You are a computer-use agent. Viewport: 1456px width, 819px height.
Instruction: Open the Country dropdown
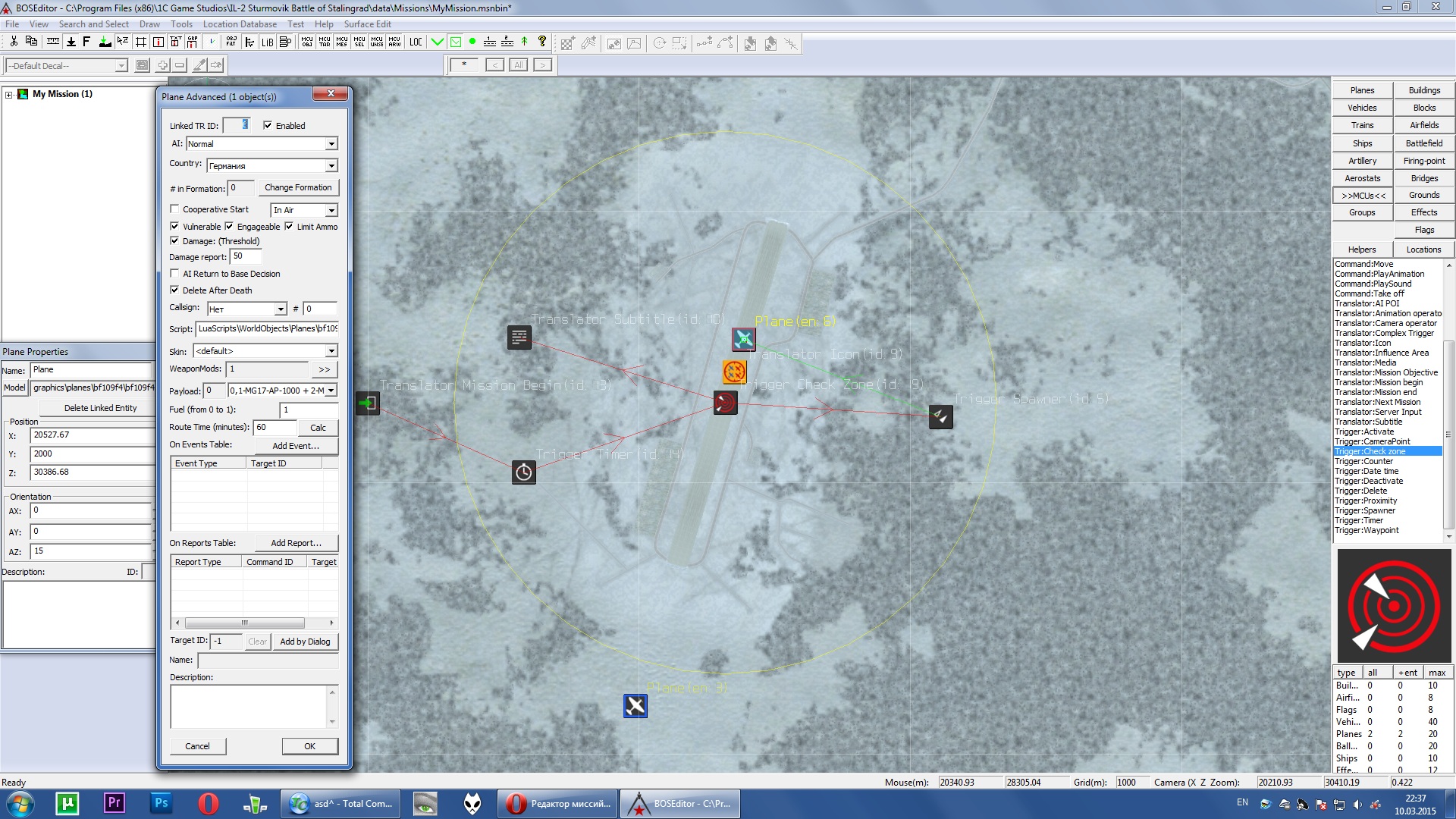331,166
